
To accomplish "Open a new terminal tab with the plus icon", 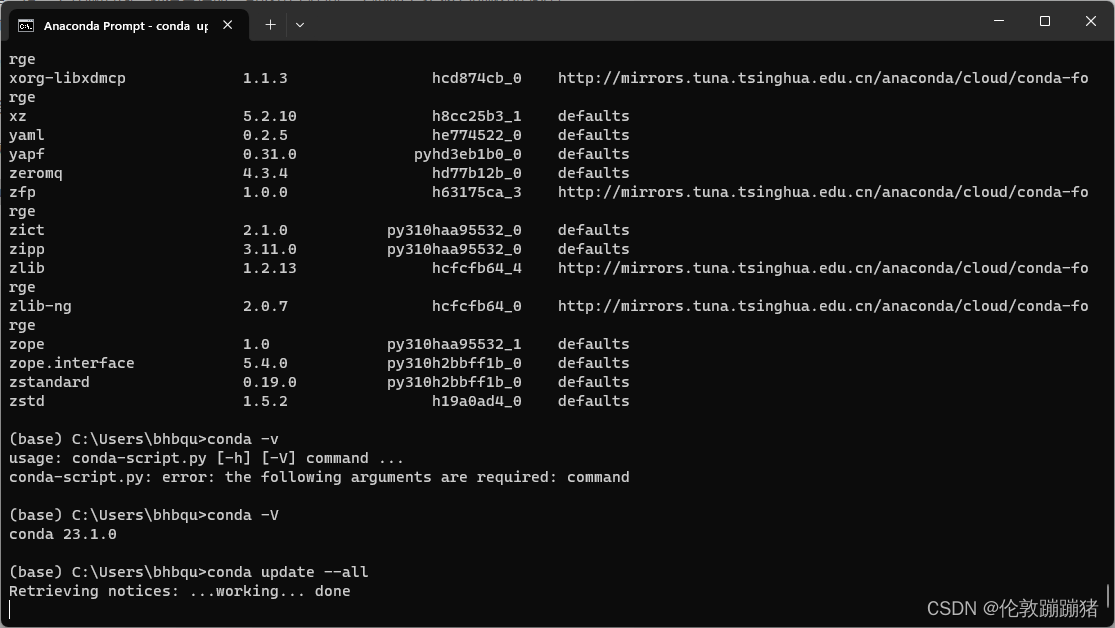I will point(269,24).
